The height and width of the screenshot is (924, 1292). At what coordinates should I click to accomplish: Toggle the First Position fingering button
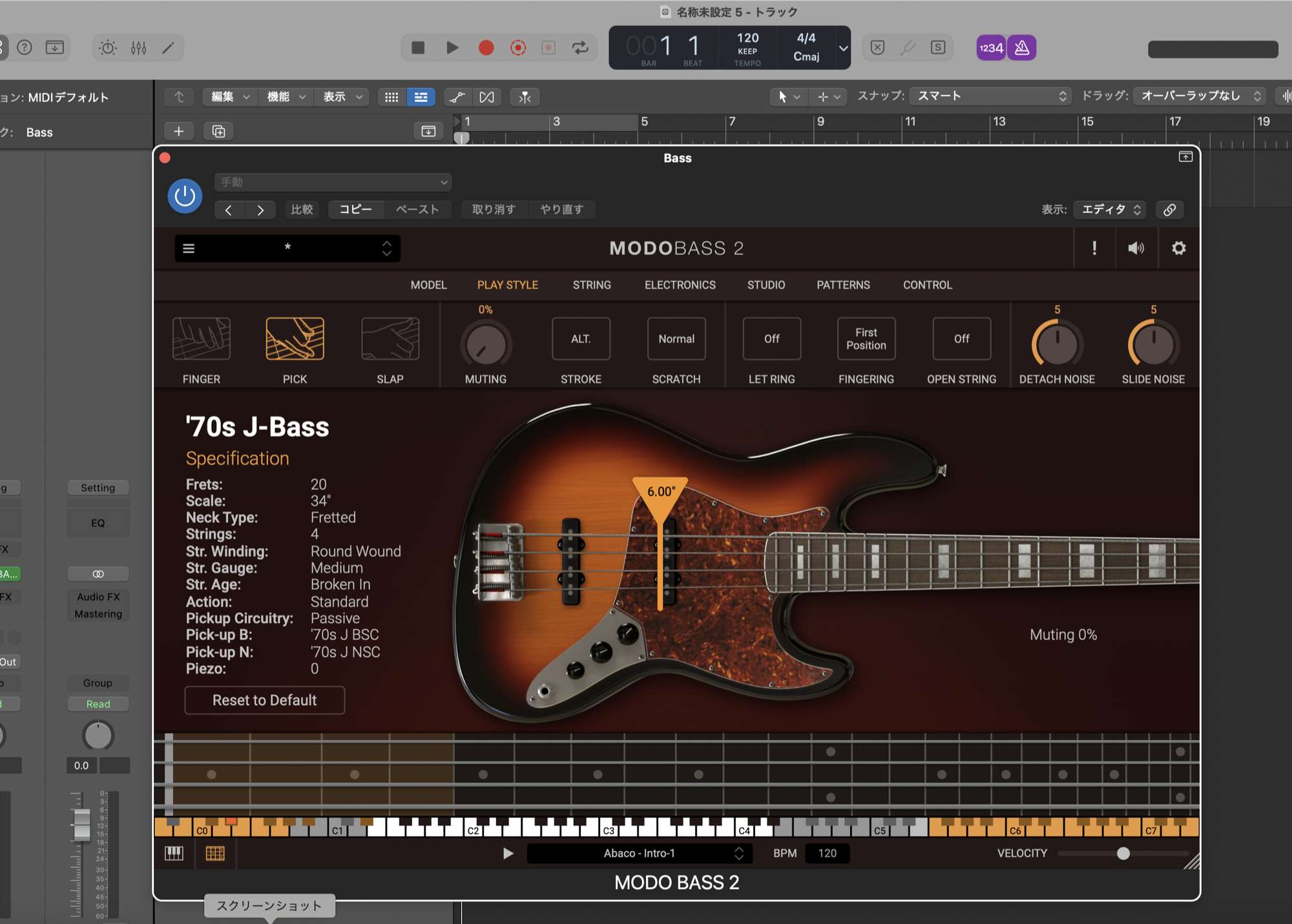point(866,338)
